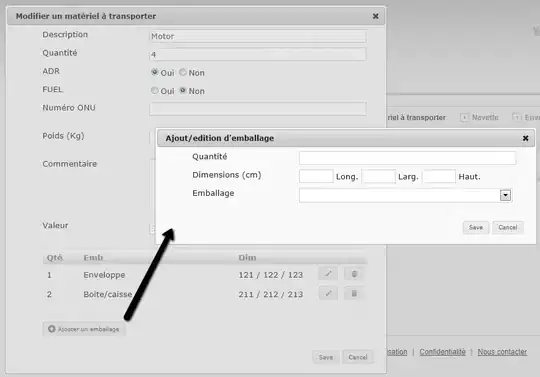Focus the Haut. dimension field
Image resolution: width=540 pixels, height=377 pixels.
[x=439, y=176]
